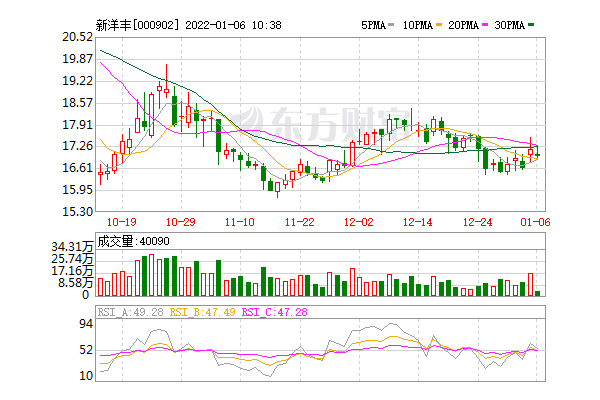This screenshot has height=400, width=600.
Task: Click the 15.30 bottom price axis label
Action: click(x=77, y=211)
